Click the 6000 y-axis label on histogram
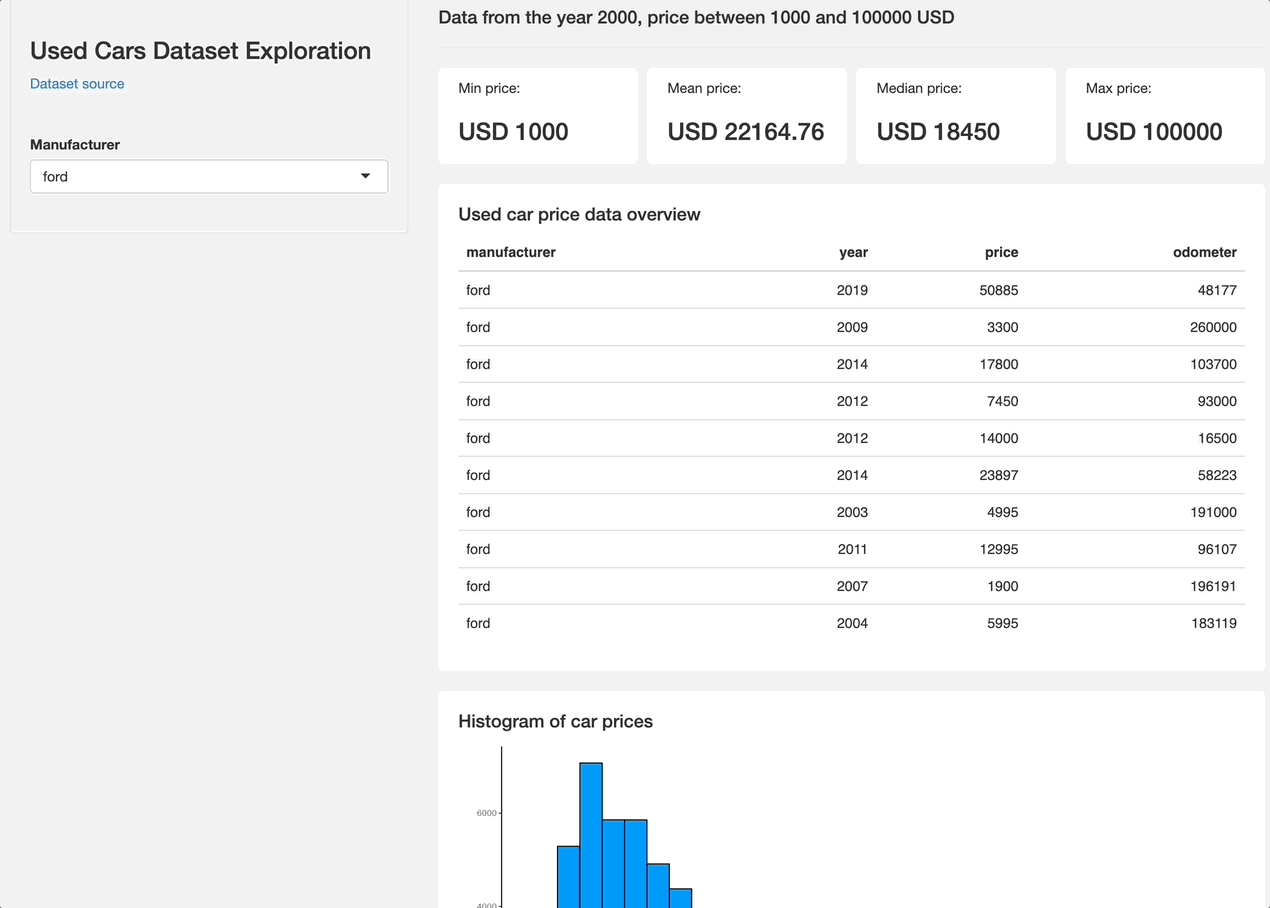This screenshot has width=1270, height=908. point(486,814)
